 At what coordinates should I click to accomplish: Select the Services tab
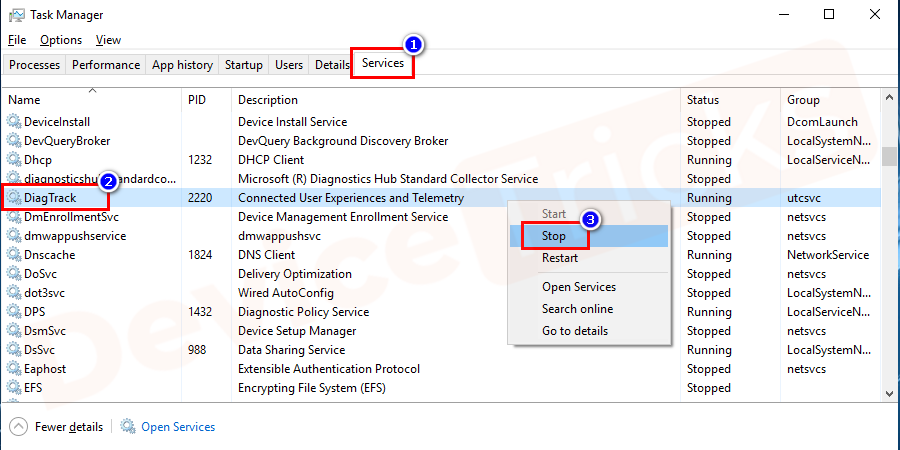[382, 64]
